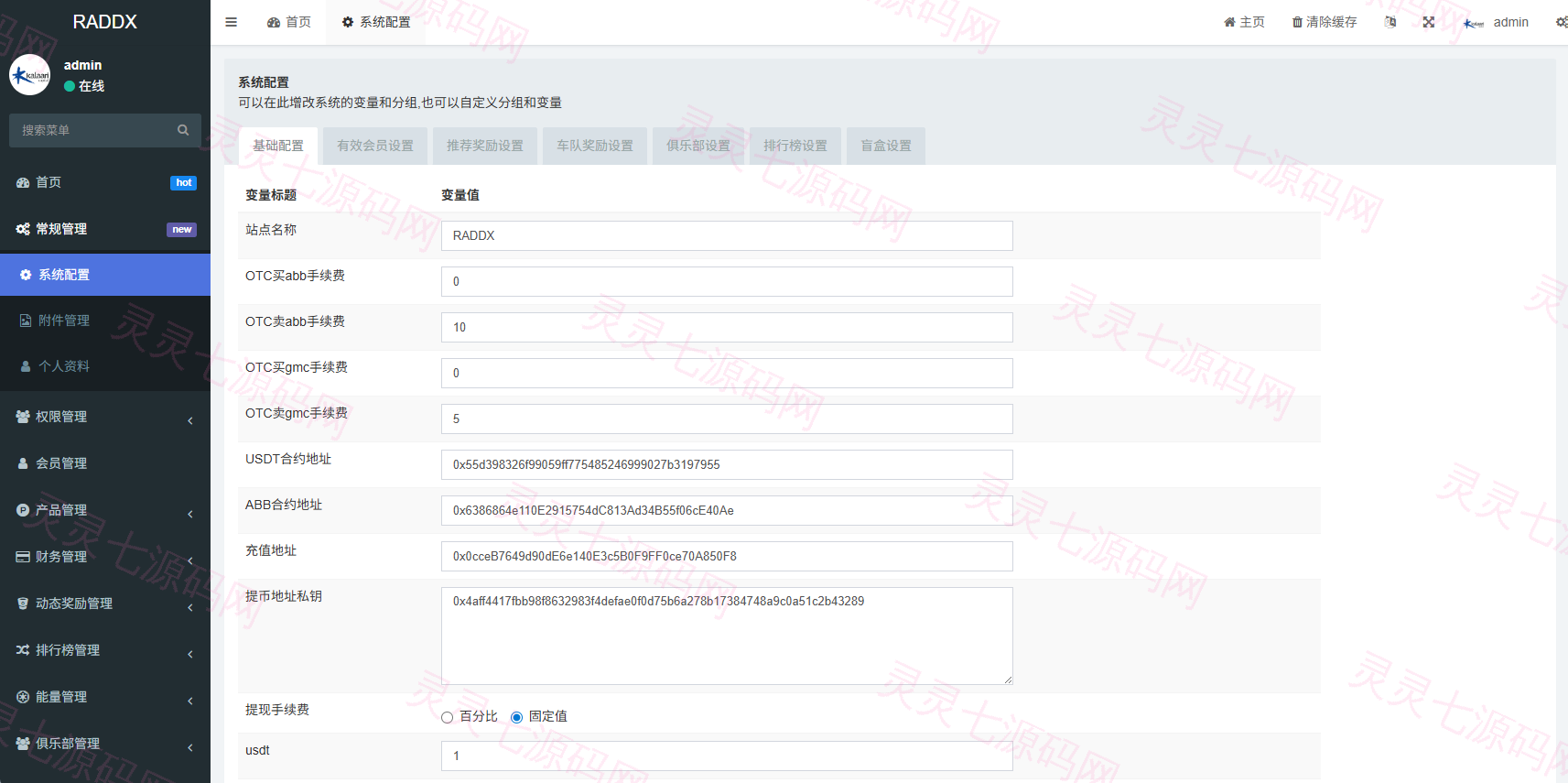The height and width of the screenshot is (783, 1568).
Task: Click the RADDX logo link
Action: coord(105,22)
